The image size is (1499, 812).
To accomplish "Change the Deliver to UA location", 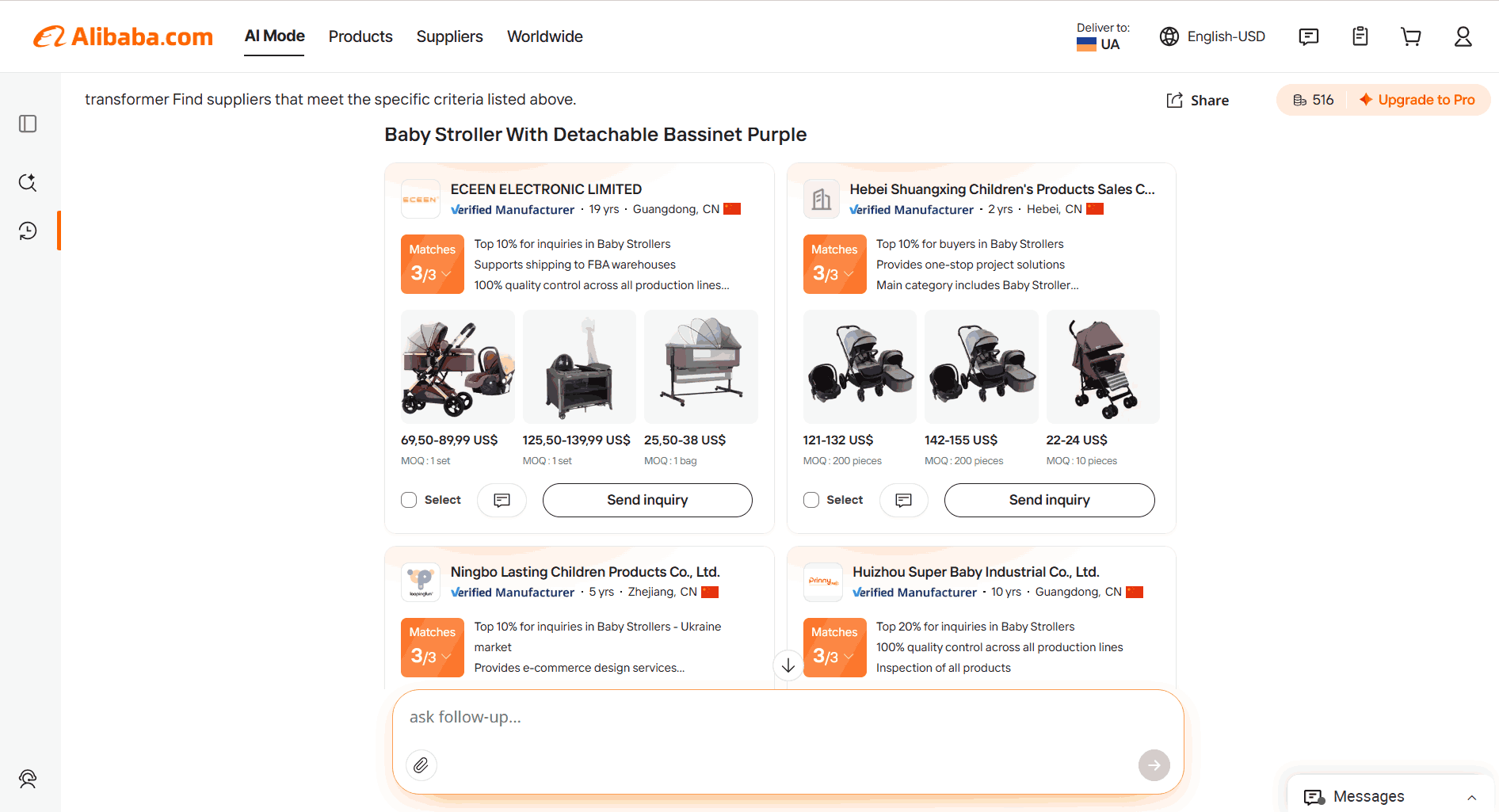I will (1102, 36).
